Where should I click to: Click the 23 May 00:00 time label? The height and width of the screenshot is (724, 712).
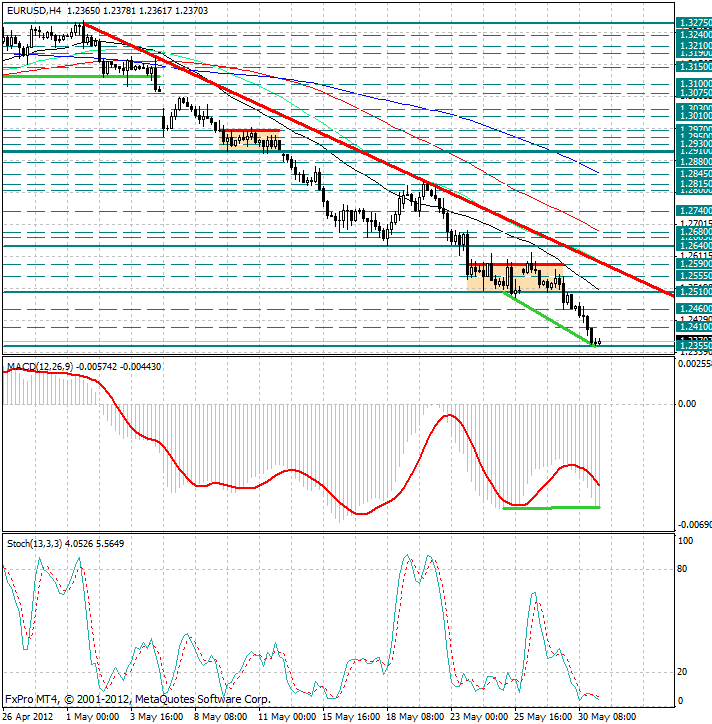[x=480, y=717]
